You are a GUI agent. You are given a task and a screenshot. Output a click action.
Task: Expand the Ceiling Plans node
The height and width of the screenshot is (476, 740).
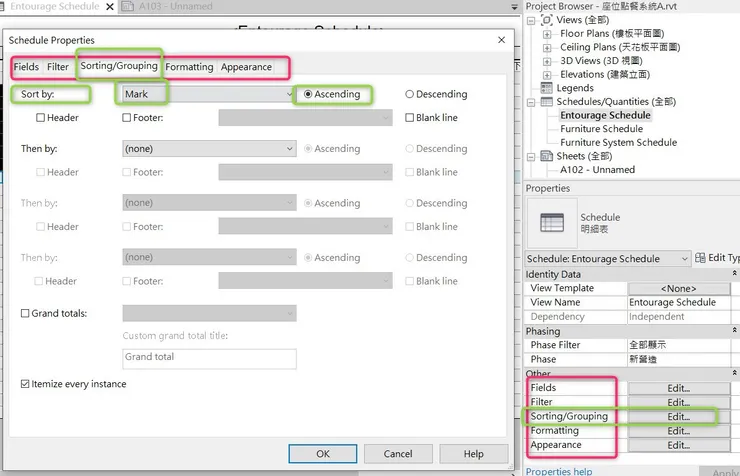(547, 48)
